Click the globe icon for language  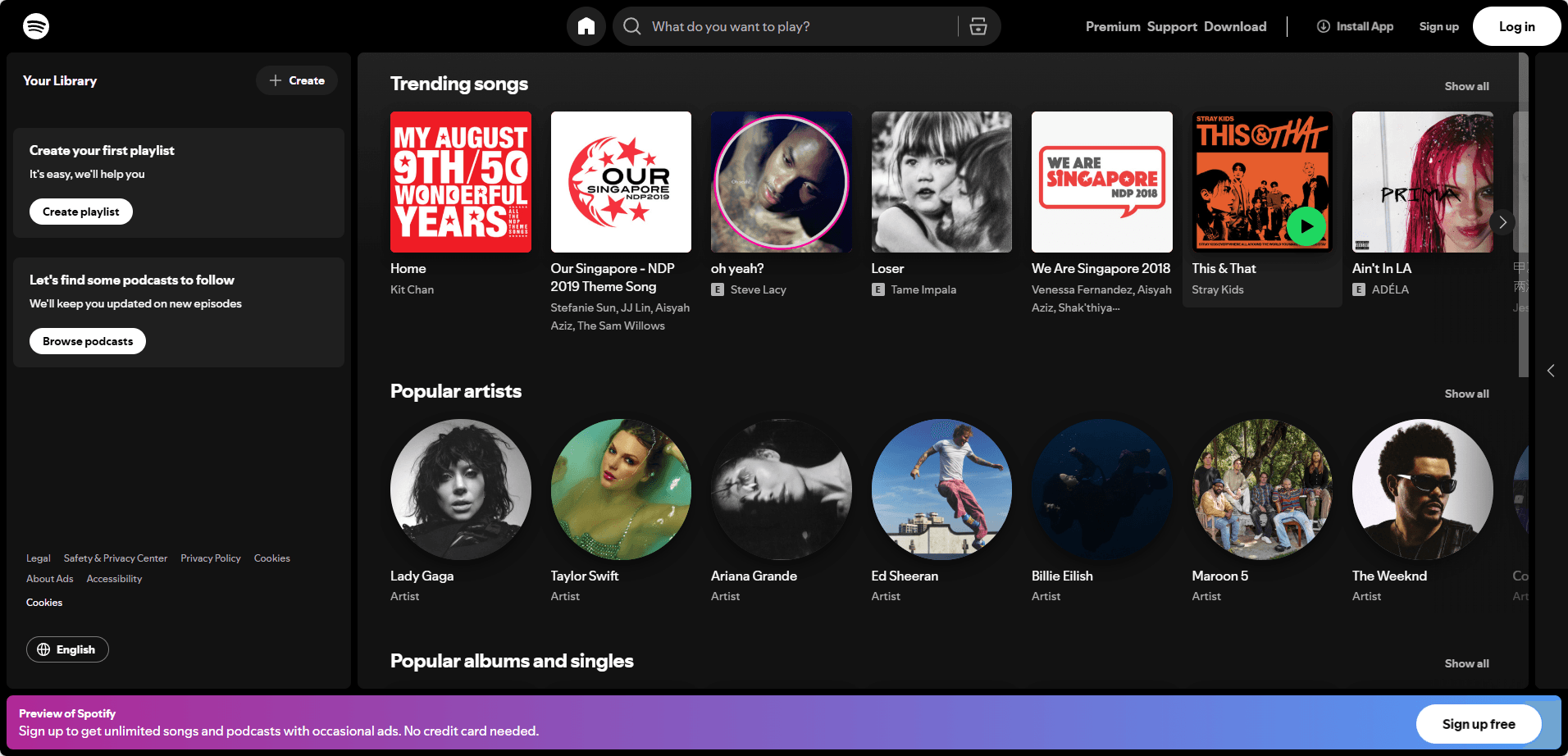(43, 649)
